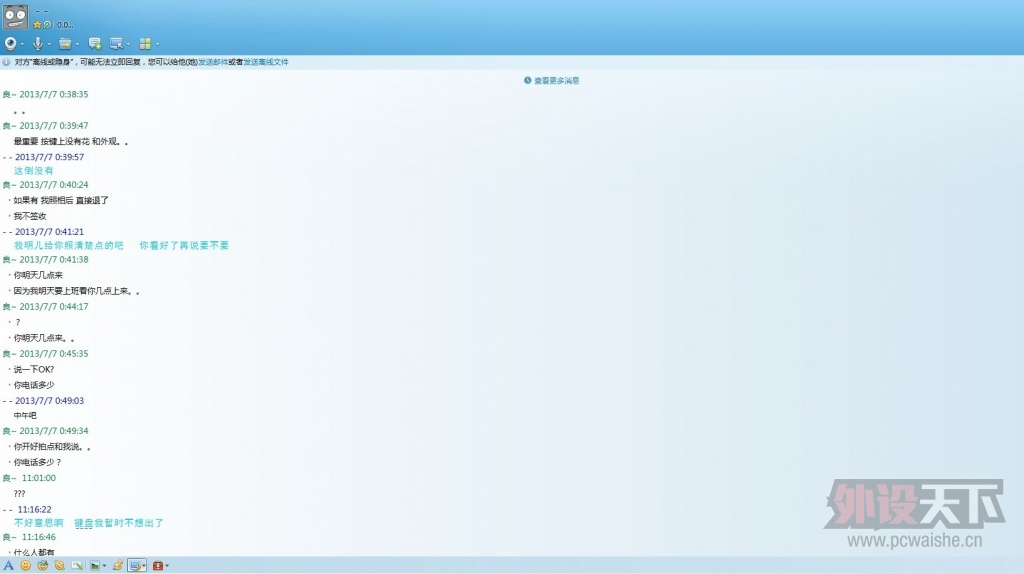
Task: Open the smiley emoji picker
Action: click(25, 566)
